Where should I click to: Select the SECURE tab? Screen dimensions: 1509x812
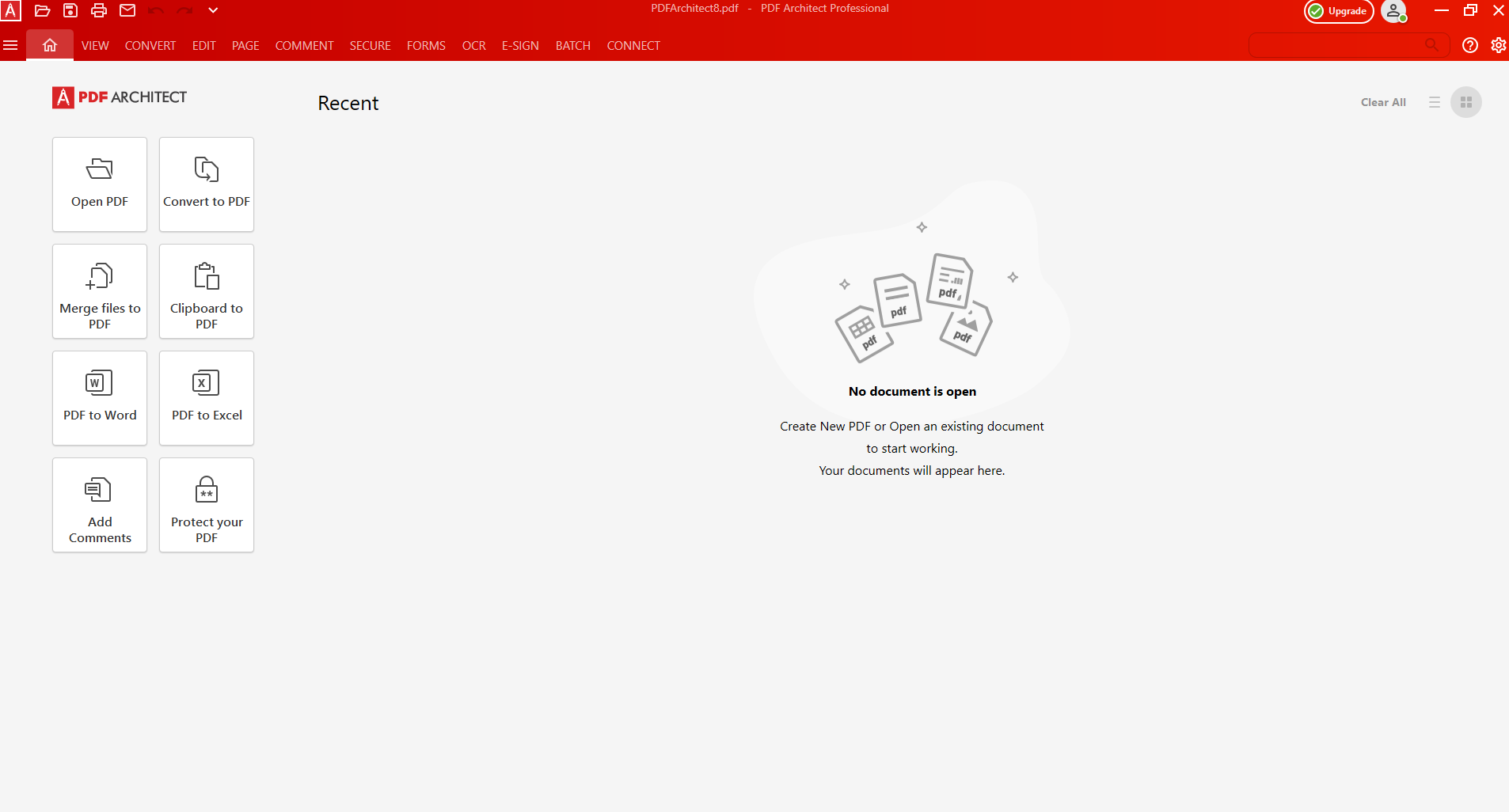coord(371,46)
